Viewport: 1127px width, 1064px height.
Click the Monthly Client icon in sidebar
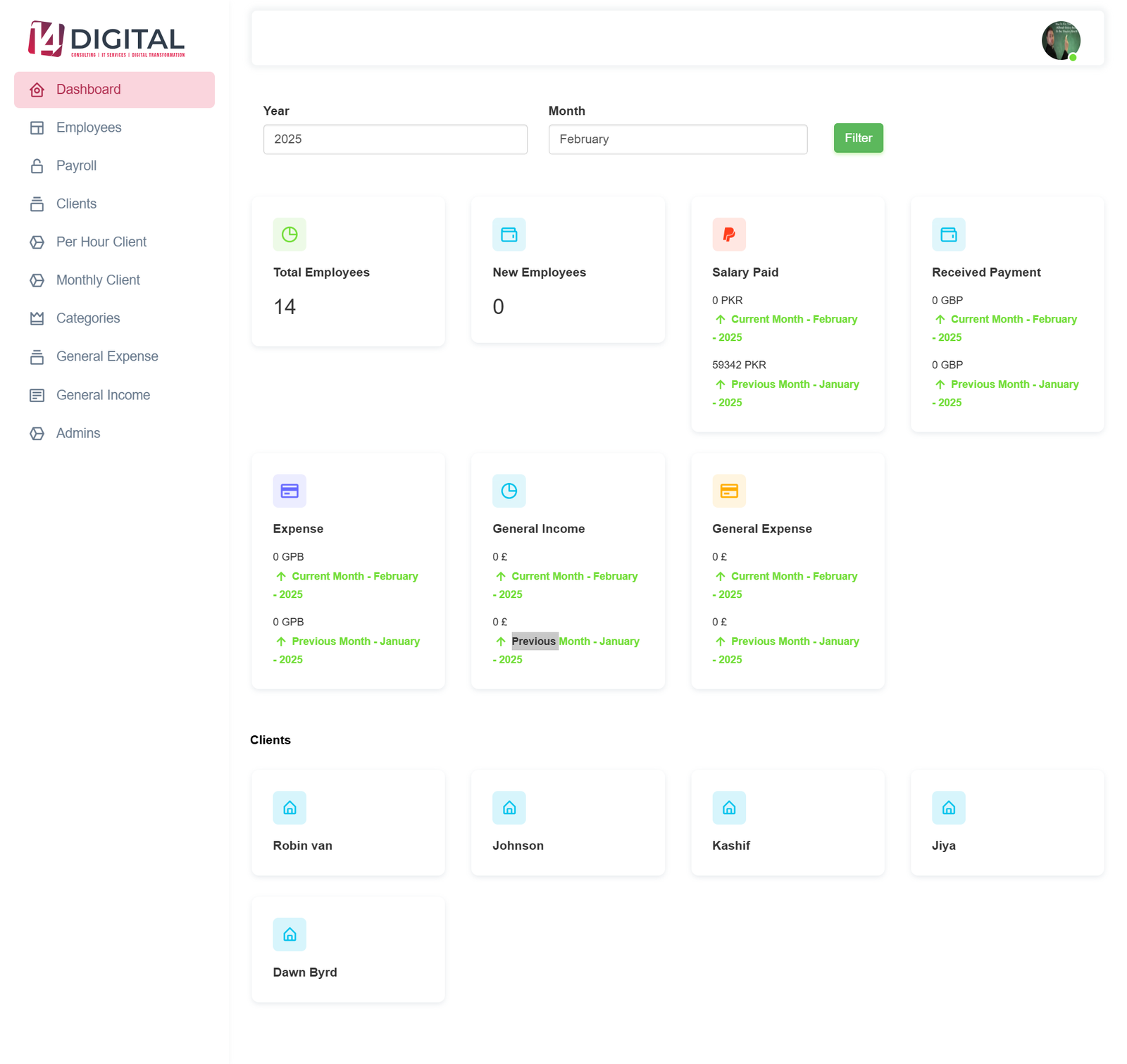(x=37, y=280)
